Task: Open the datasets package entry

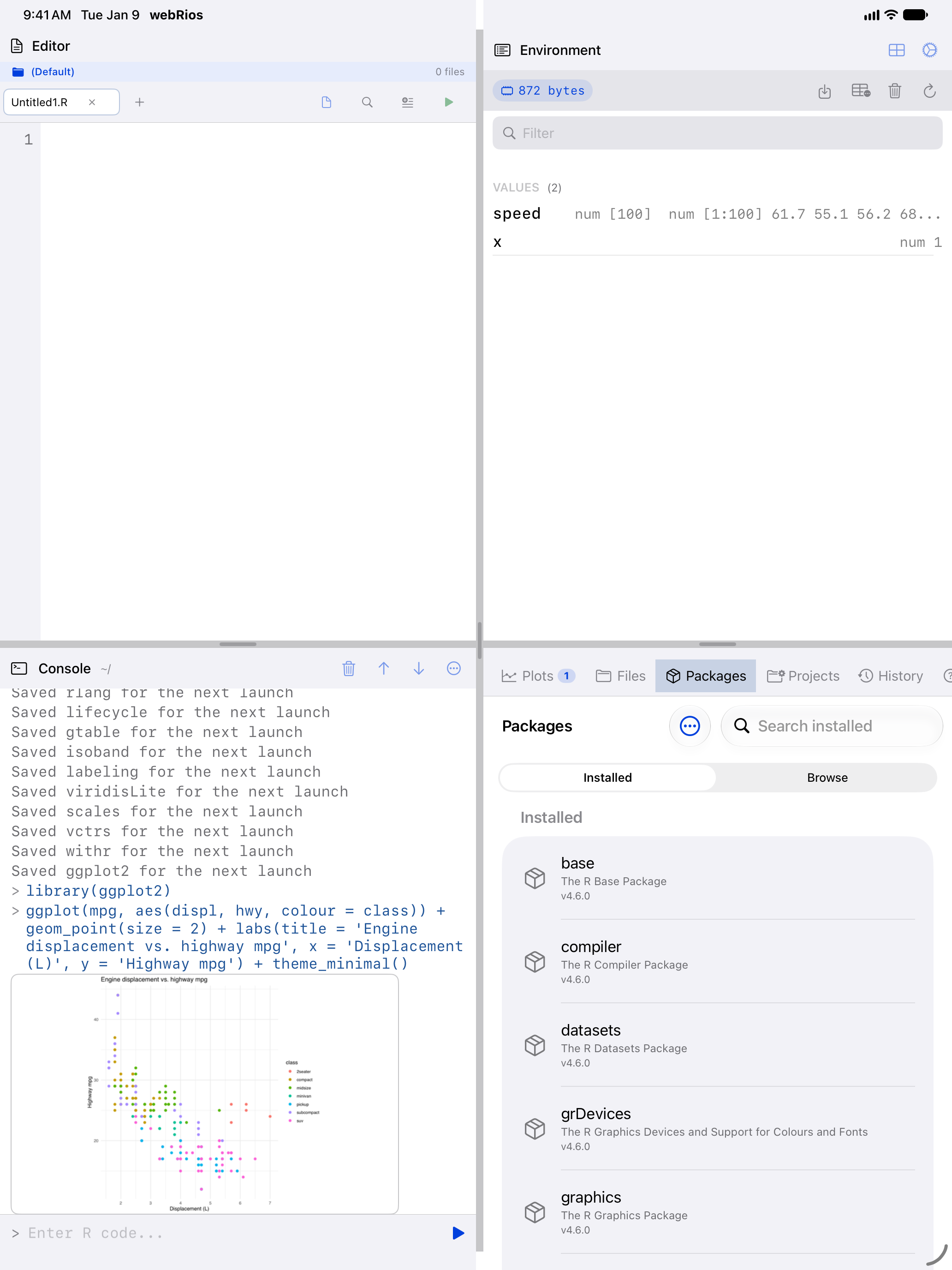Action: (x=717, y=1045)
